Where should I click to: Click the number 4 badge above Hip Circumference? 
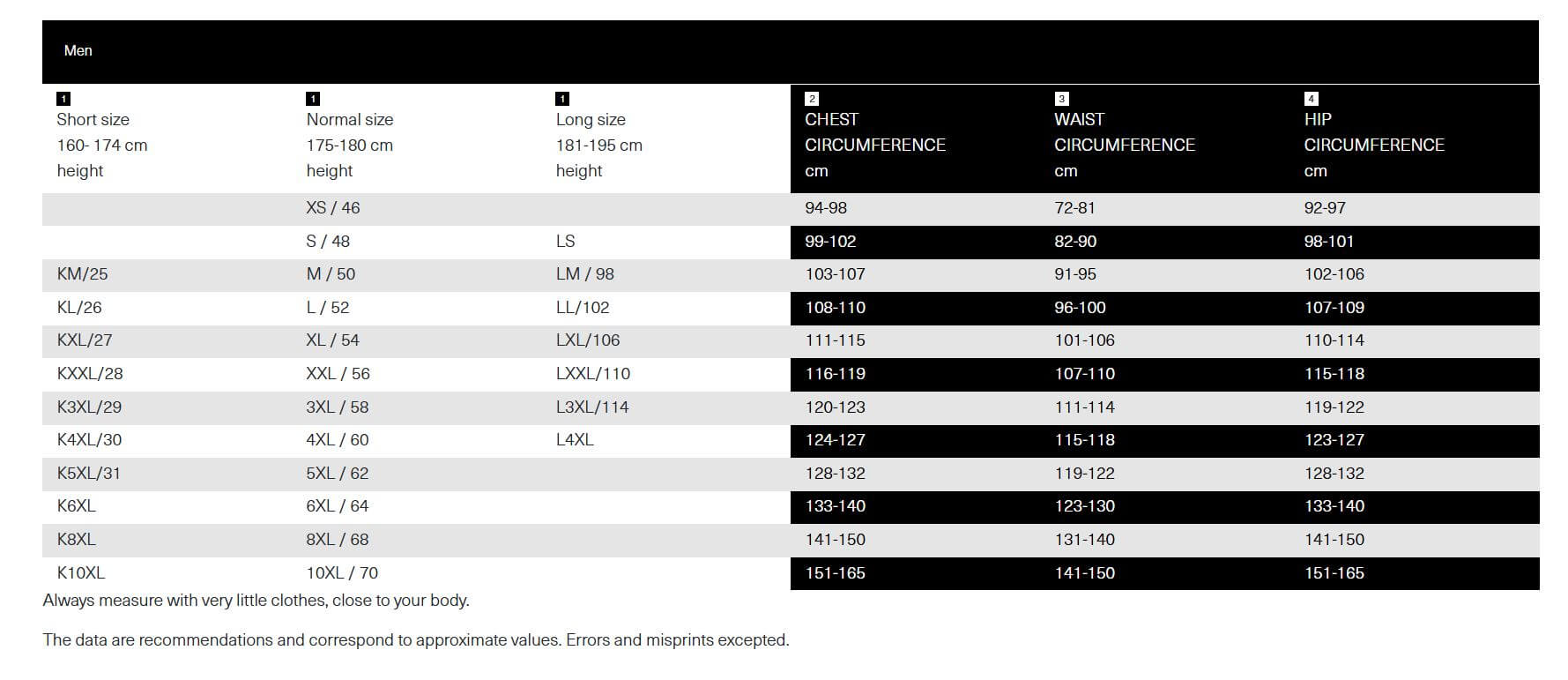coord(1312,99)
